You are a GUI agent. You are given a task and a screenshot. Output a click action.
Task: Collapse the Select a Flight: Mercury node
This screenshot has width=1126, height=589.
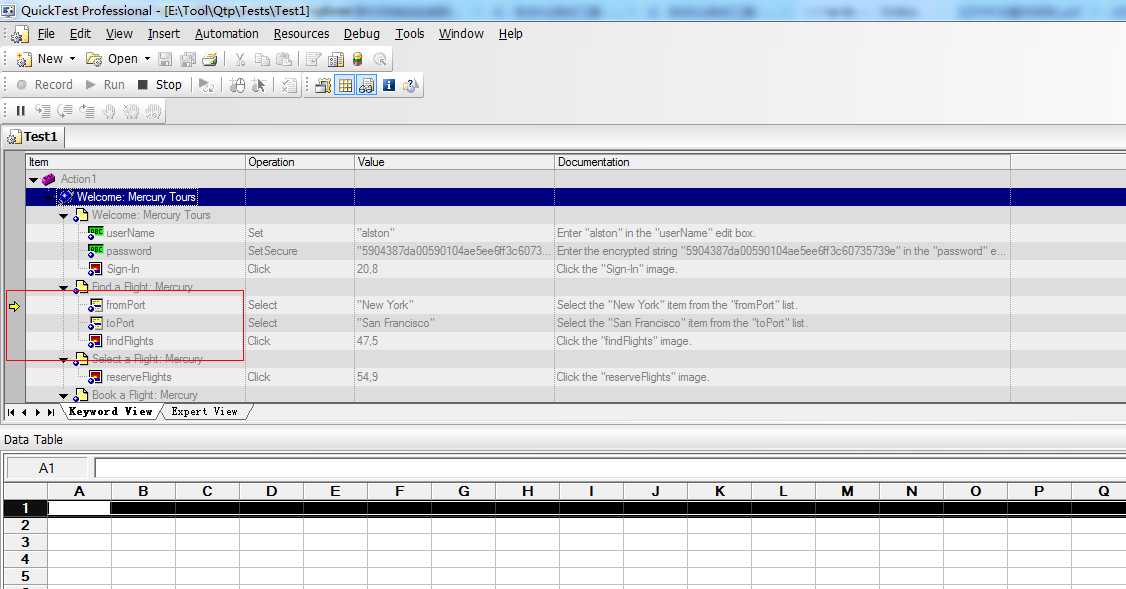coord(63,359)
